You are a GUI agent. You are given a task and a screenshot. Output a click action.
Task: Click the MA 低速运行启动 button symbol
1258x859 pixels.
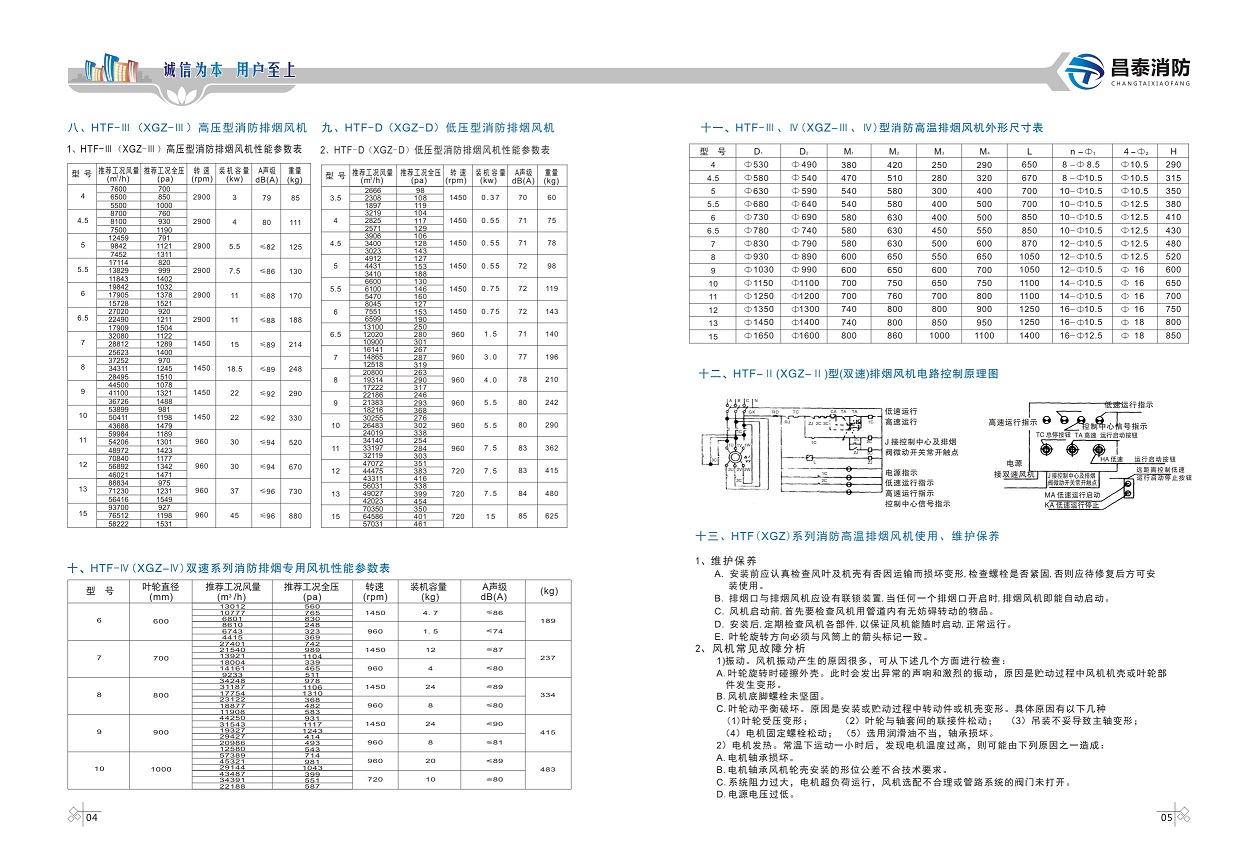(1129, 483)
